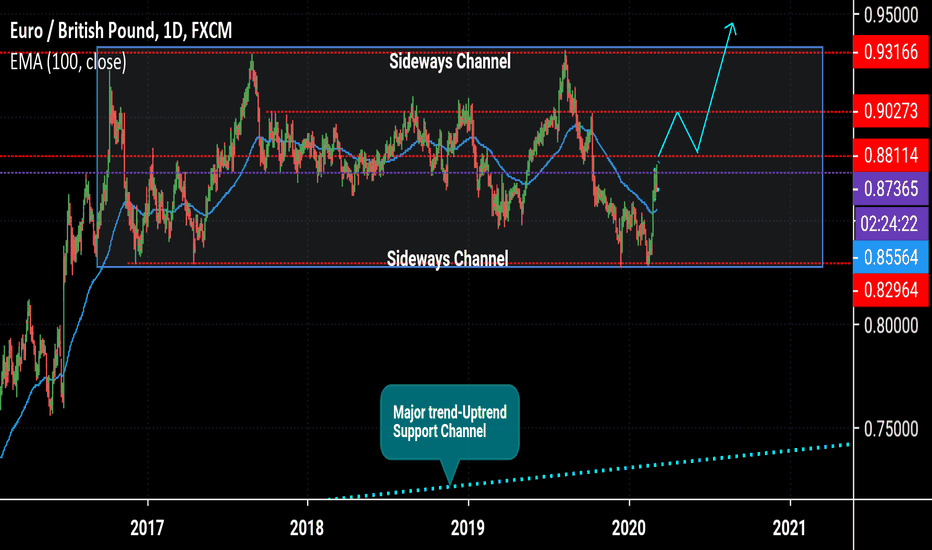Click the 0.90273 red price label
Screen dimensions: 932x550
890,111
